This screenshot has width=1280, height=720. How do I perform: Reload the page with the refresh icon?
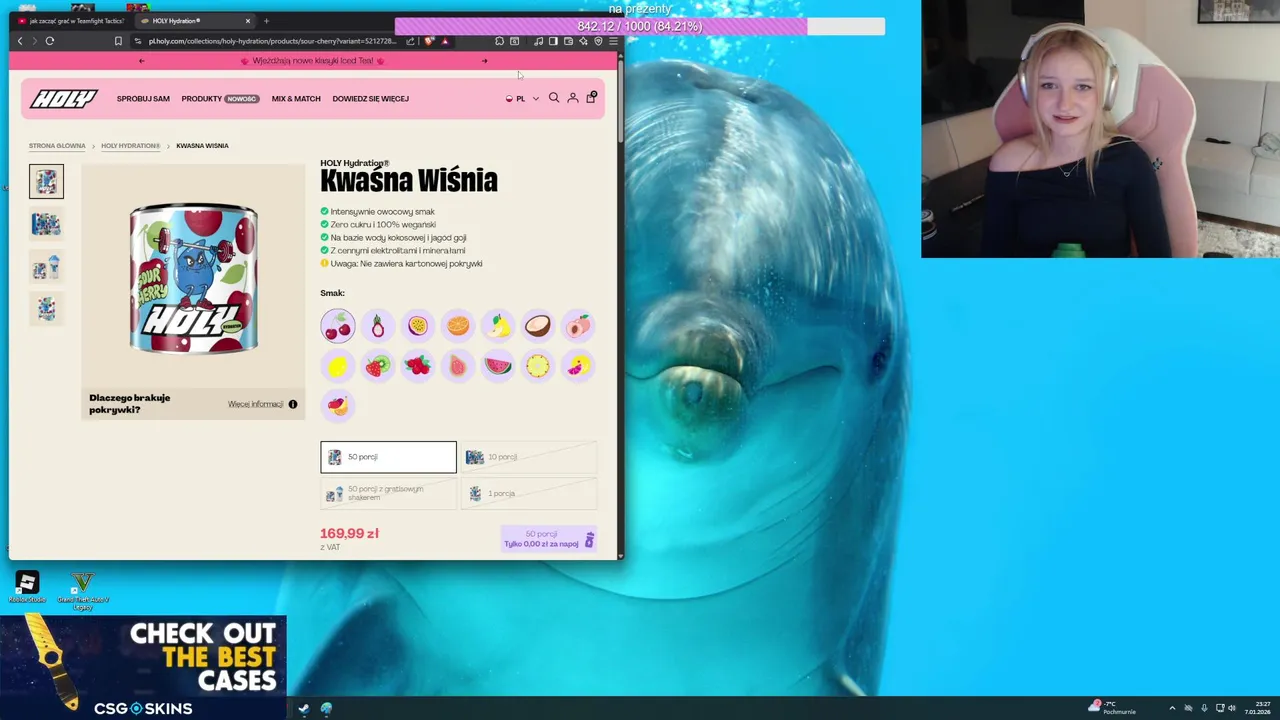click(x=49, y=41)
